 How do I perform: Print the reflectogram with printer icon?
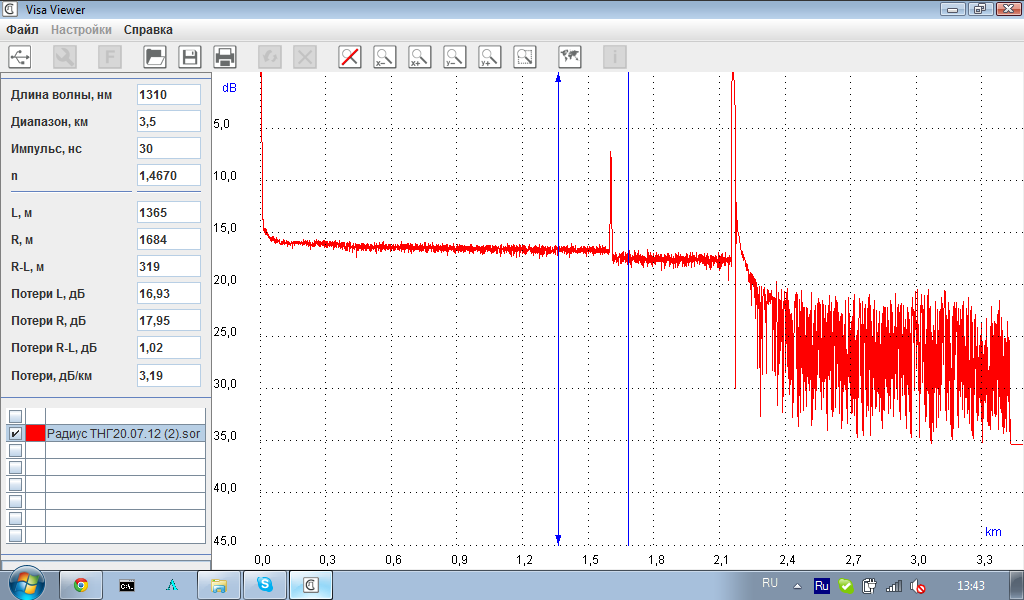pos(225,57)
